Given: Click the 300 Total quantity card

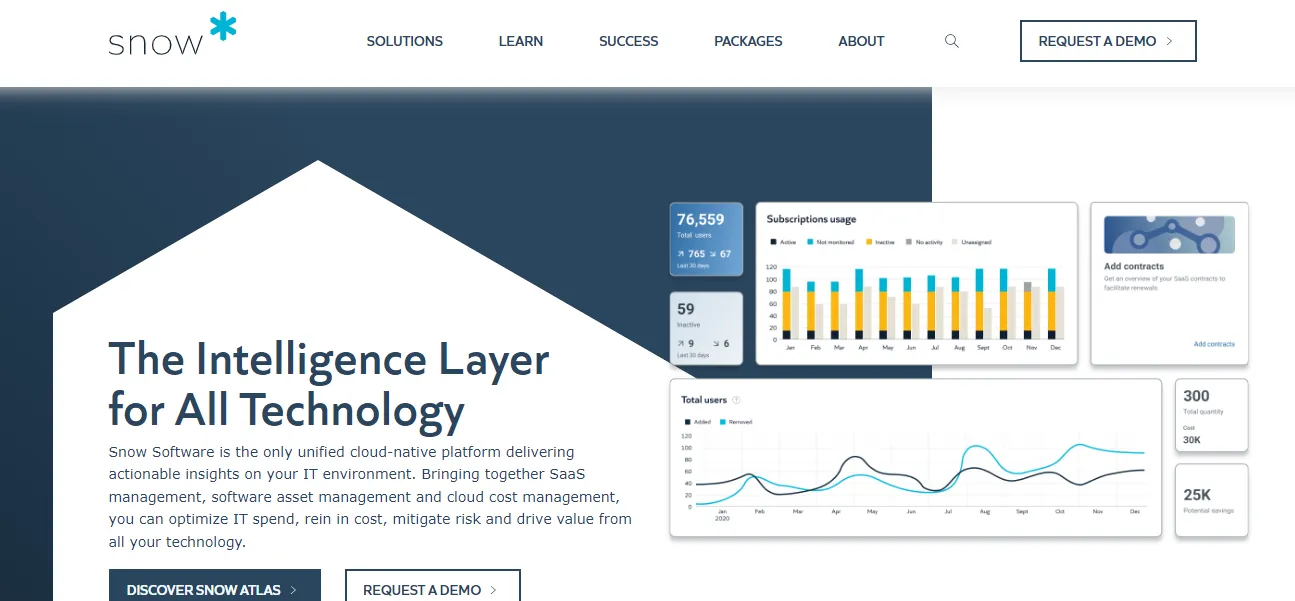Looking at the screenshot, I should tap(1211, 415).
